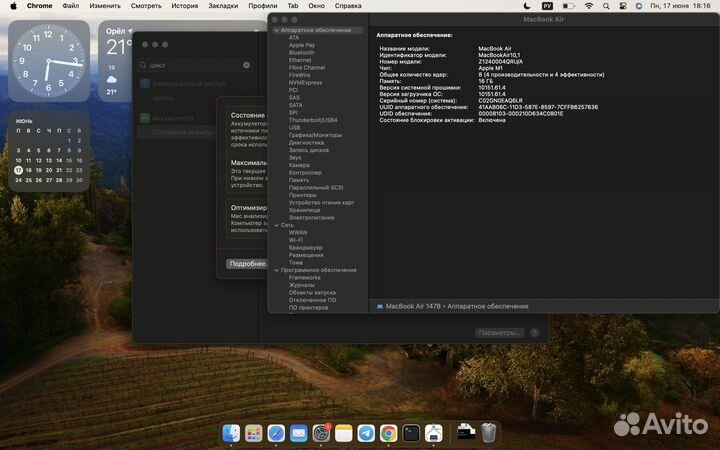The image size is (720, 450).
Task: Open the Mail app in Dock
Action: (x=298, y=433)
